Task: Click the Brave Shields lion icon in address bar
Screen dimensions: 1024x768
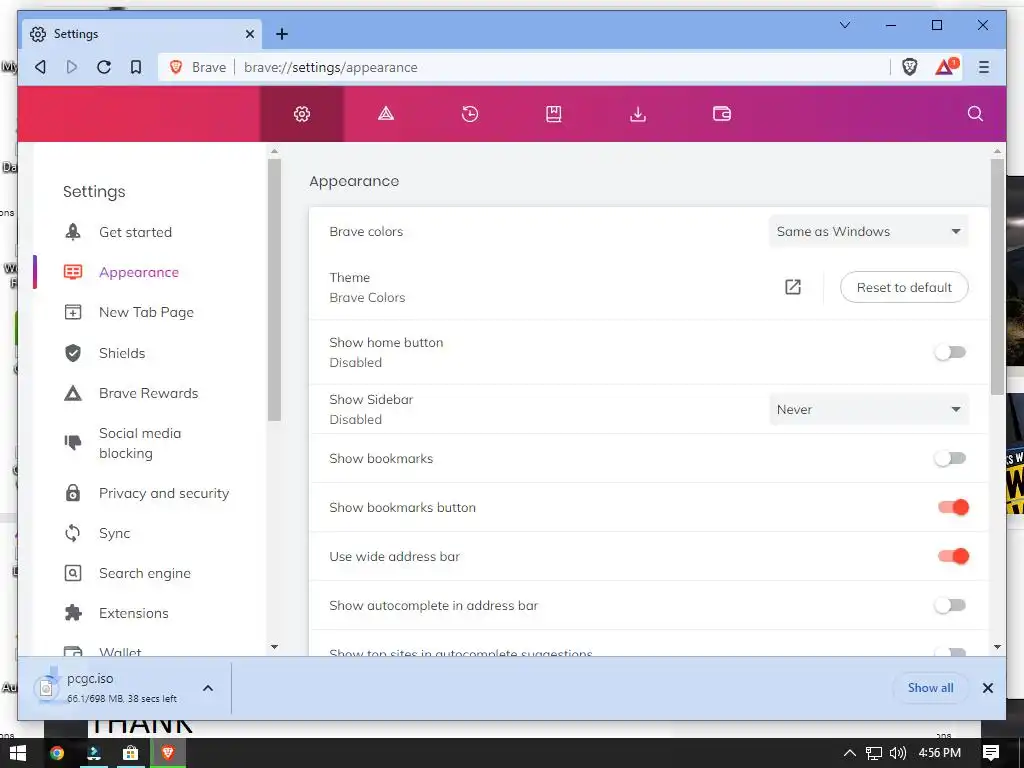Action: pyautogui.click(x=910, y=67)
